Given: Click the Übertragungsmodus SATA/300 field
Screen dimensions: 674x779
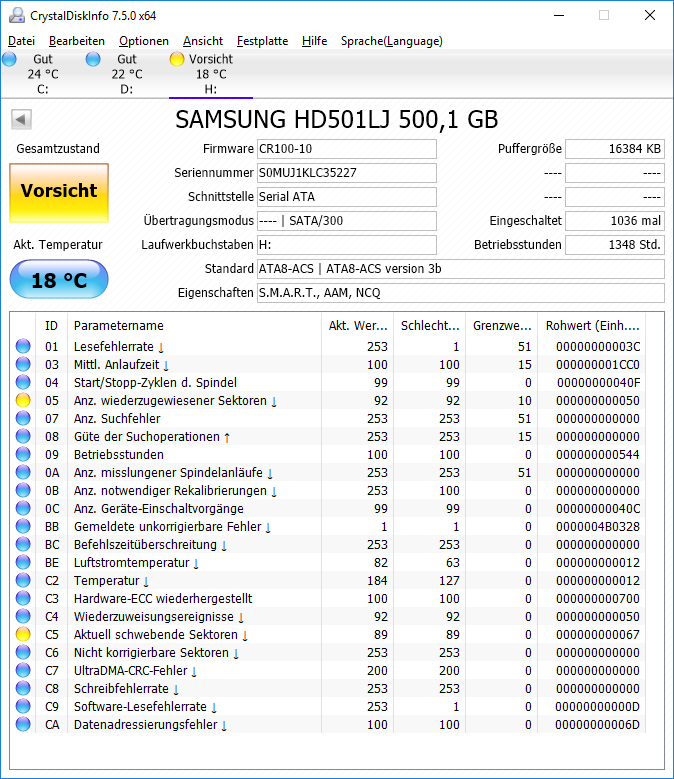Looking at the screenshot, I should (x=347, y=221).
